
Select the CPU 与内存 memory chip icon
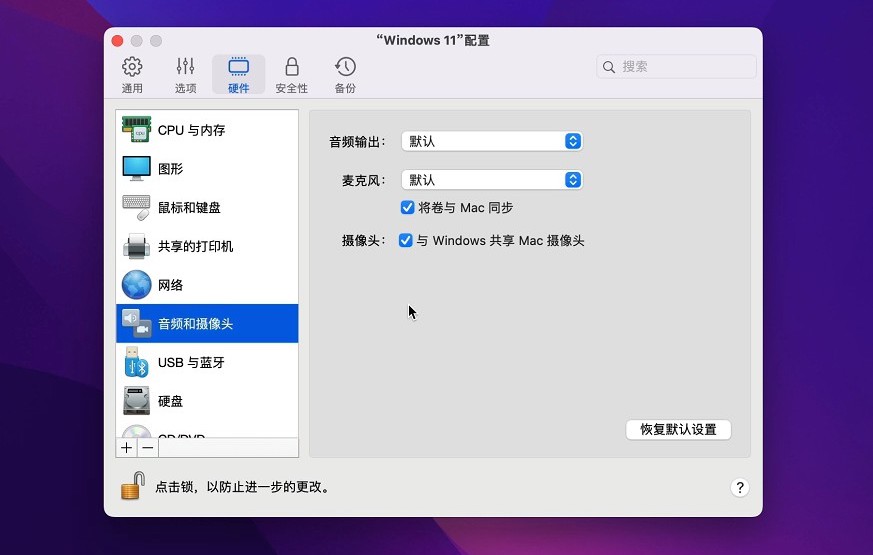(x=136, y=130)
